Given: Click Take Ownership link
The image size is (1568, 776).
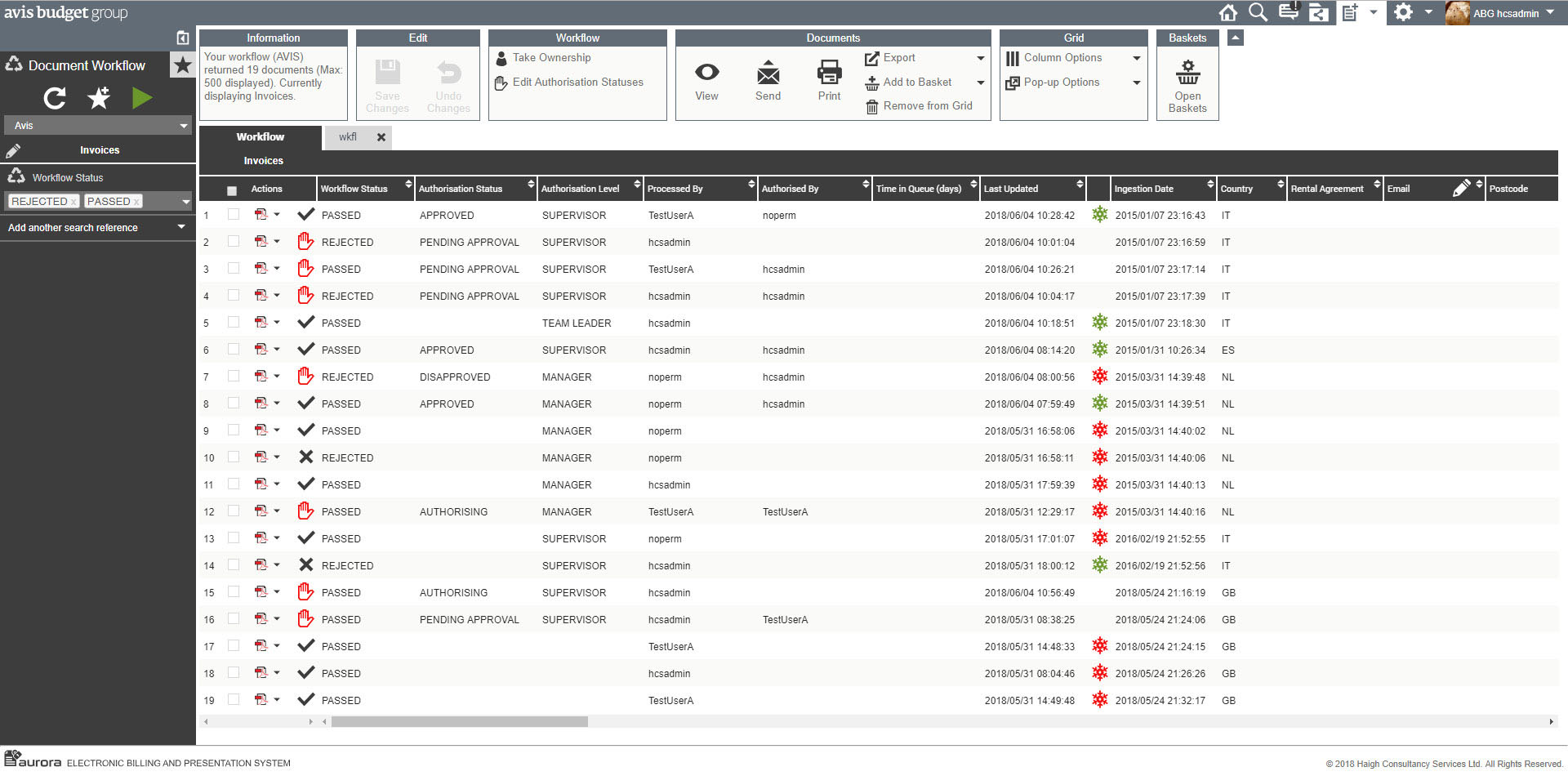Looking at the screenshot, I should click(552, 58).
